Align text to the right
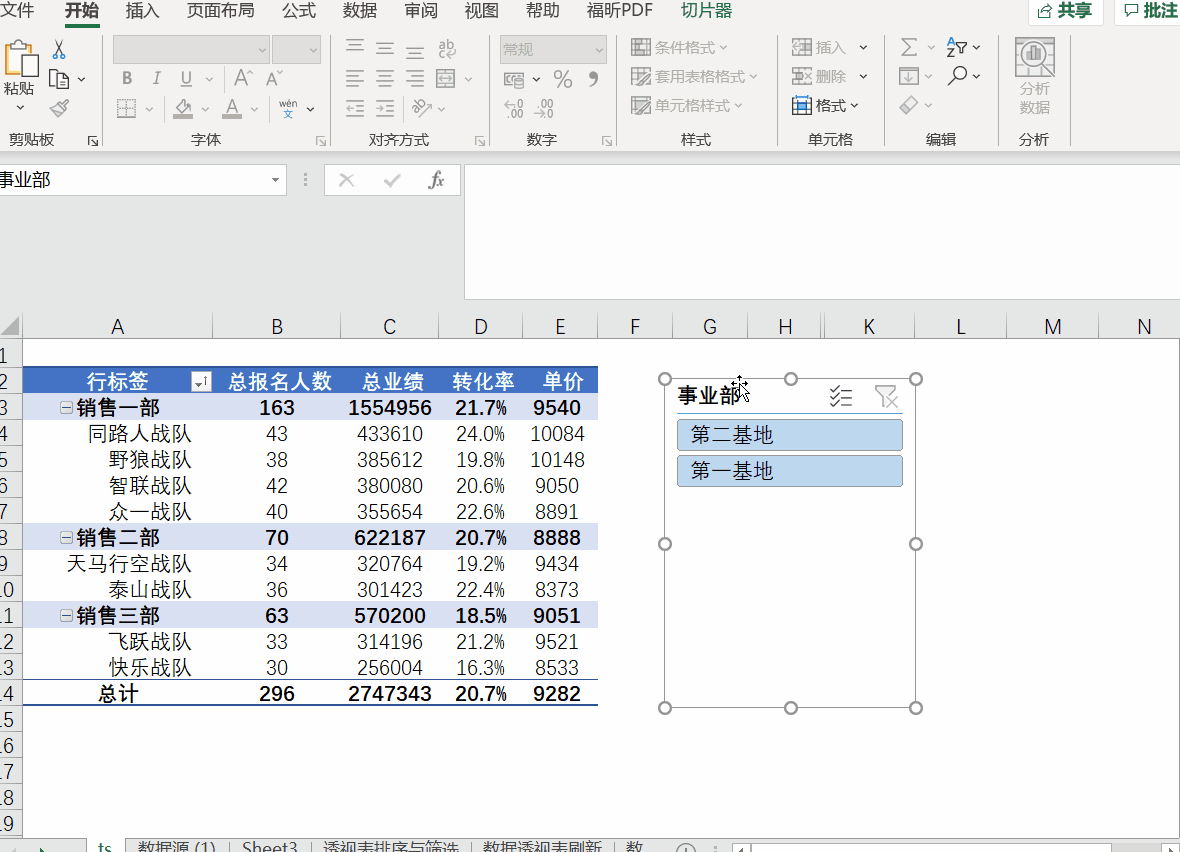Image resolution: width=1180 pixels, height=852 pixels. [x=415, y=78]
